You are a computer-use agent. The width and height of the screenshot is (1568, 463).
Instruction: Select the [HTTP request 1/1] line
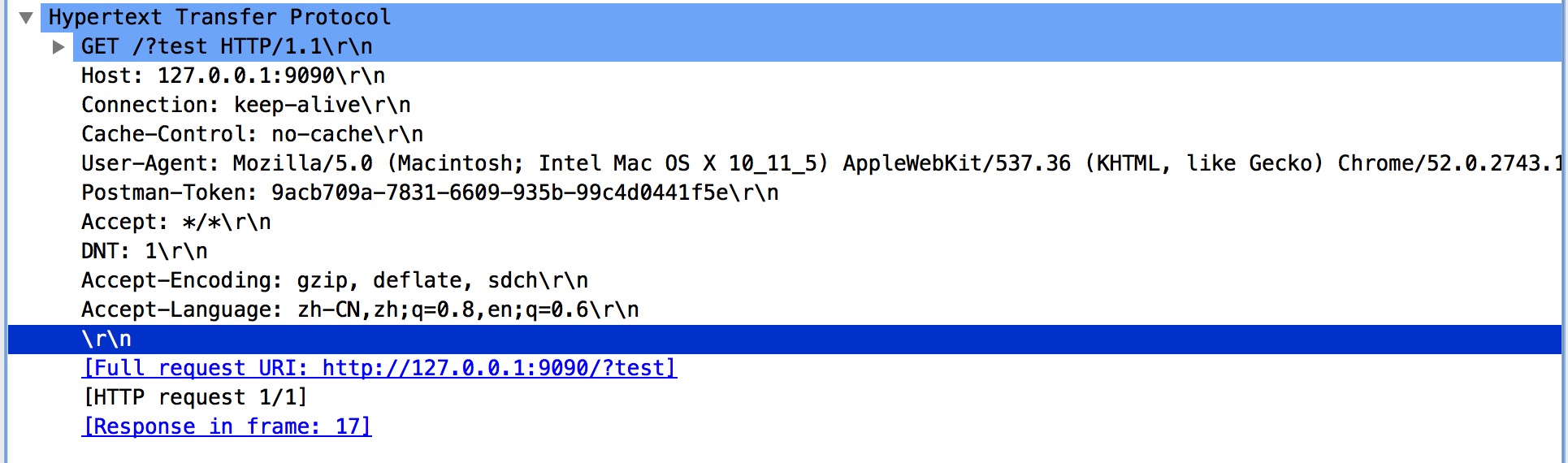click(x=195, y=397)
